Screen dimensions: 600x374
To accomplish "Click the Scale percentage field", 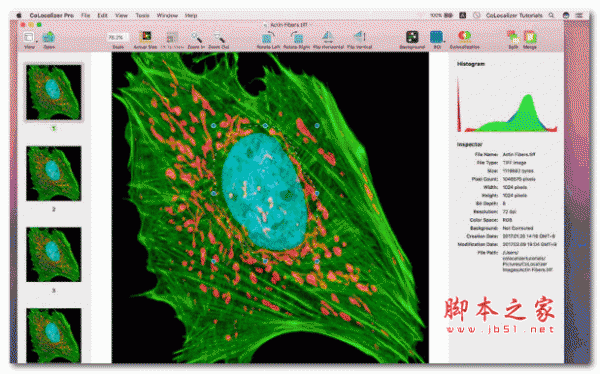I will pyautogui.click(x=117, y=38).
